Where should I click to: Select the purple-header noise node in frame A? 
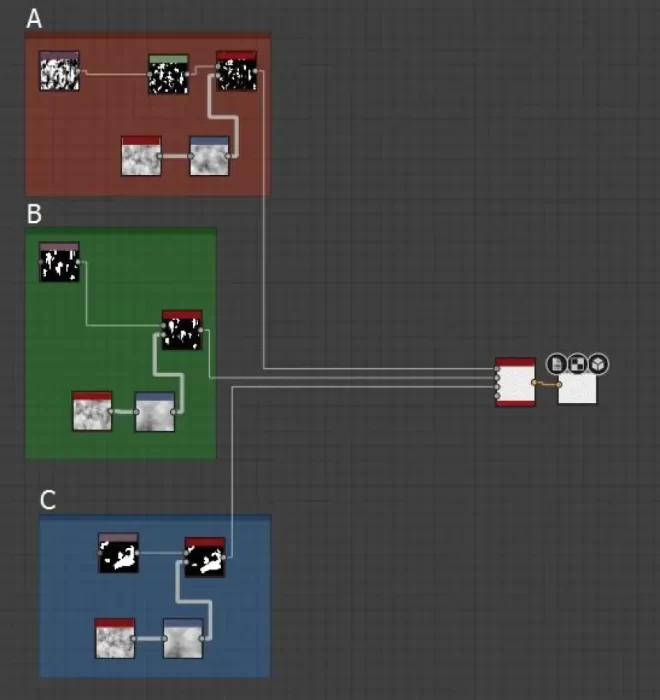tap(60, 71)
